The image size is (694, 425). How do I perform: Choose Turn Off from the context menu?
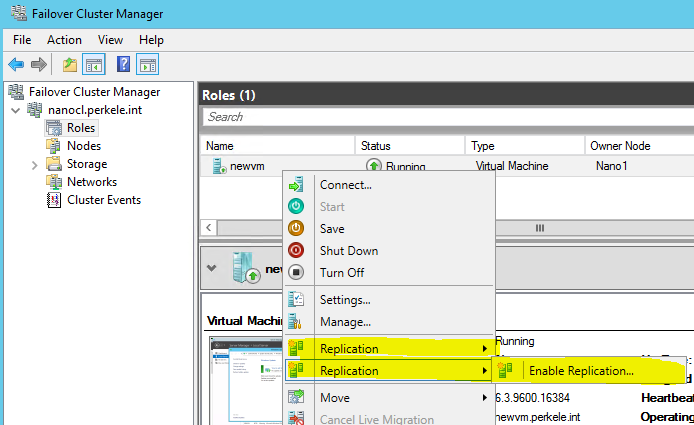click(x=389, y=272)
